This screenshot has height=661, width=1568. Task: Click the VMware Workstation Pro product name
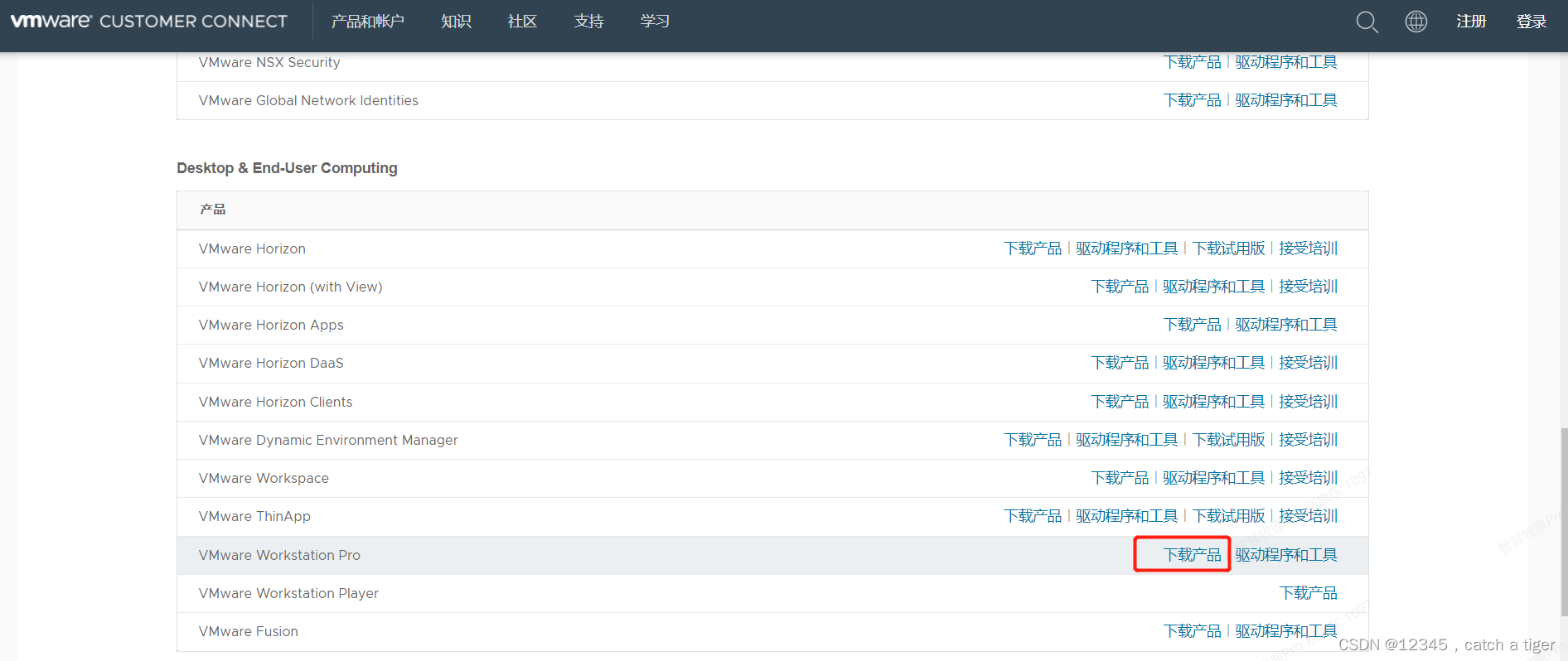click(279, 555)
